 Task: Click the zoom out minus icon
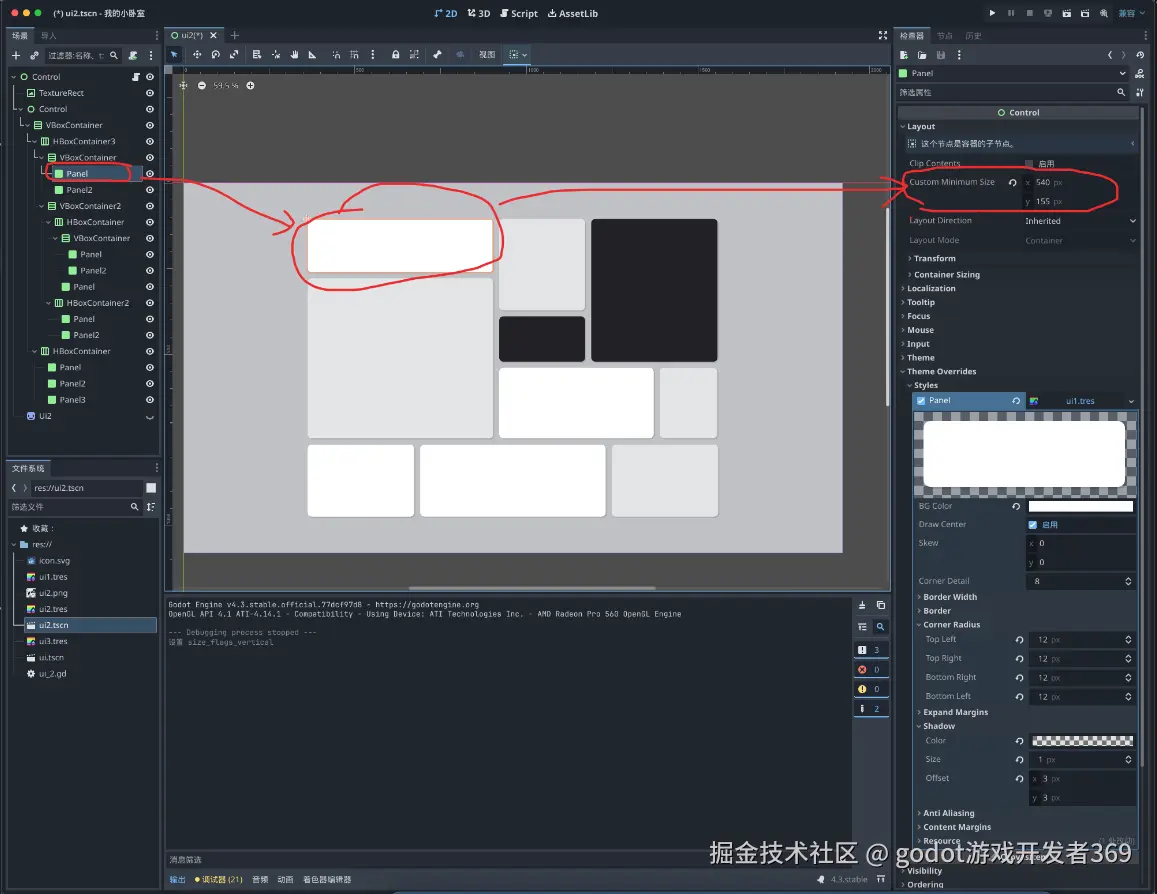click(x=201, y=86)
